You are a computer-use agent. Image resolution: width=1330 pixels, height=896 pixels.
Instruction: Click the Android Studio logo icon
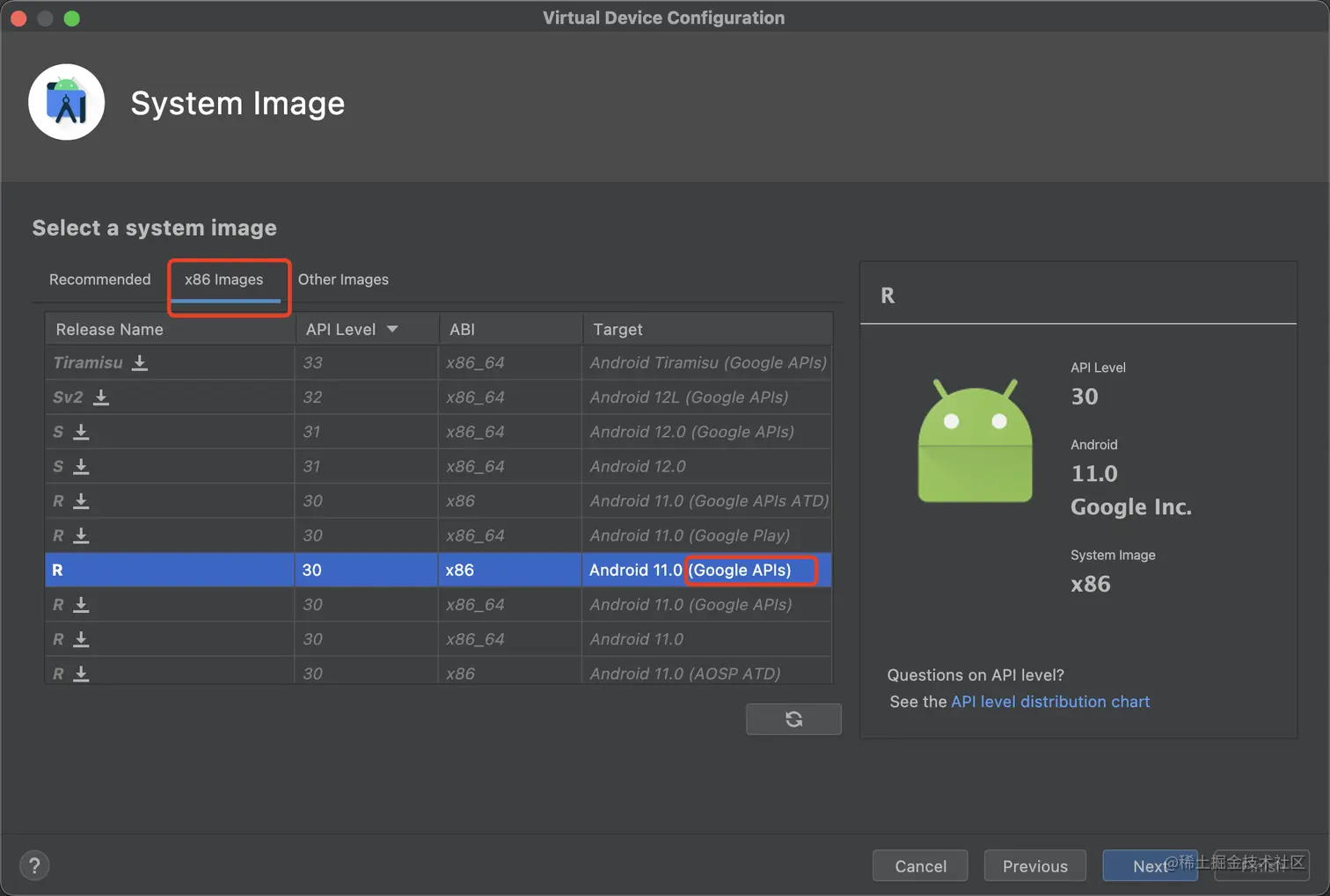(66, 102)
